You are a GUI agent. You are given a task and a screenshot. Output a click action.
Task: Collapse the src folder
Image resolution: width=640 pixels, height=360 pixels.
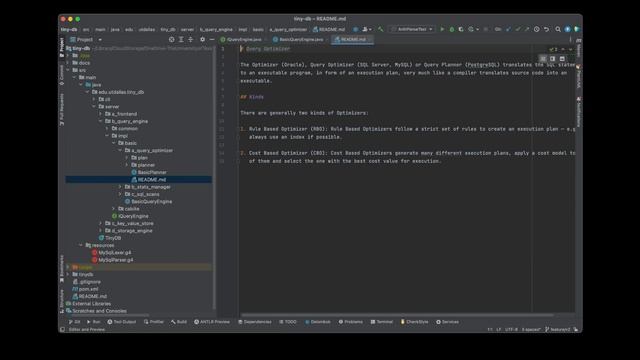[x=68, y=70]
